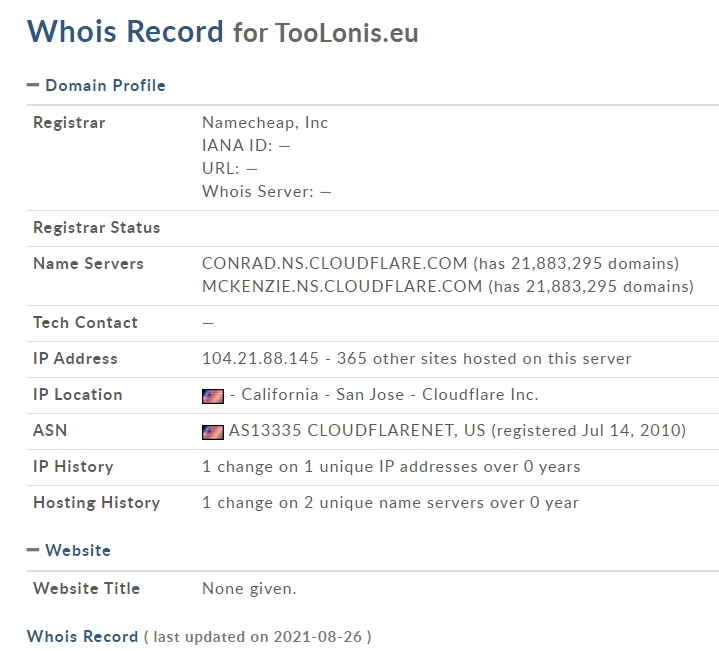Screen dimensions: 719x651
Task: Click the Website Title label
Action: click(86, 588)
